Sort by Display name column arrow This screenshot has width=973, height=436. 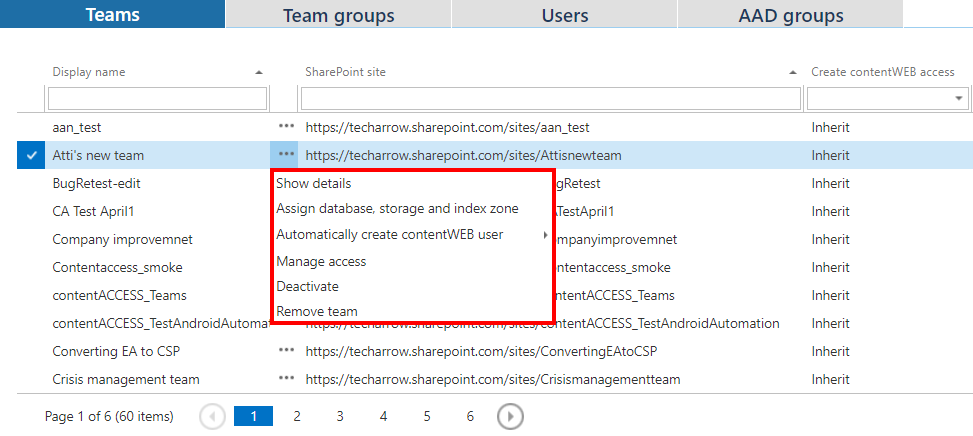pos(260,73)
